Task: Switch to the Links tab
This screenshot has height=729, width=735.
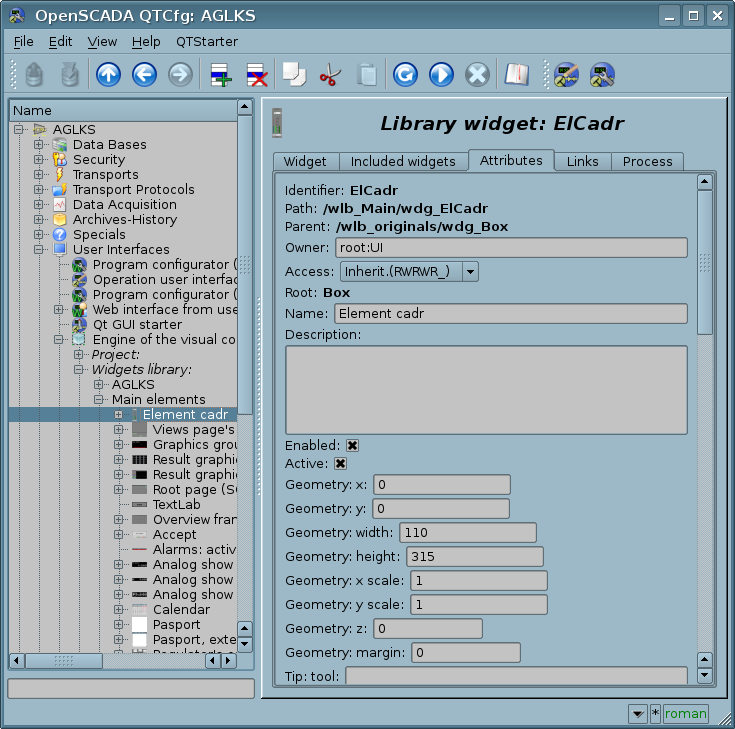Action: point(582,161)
